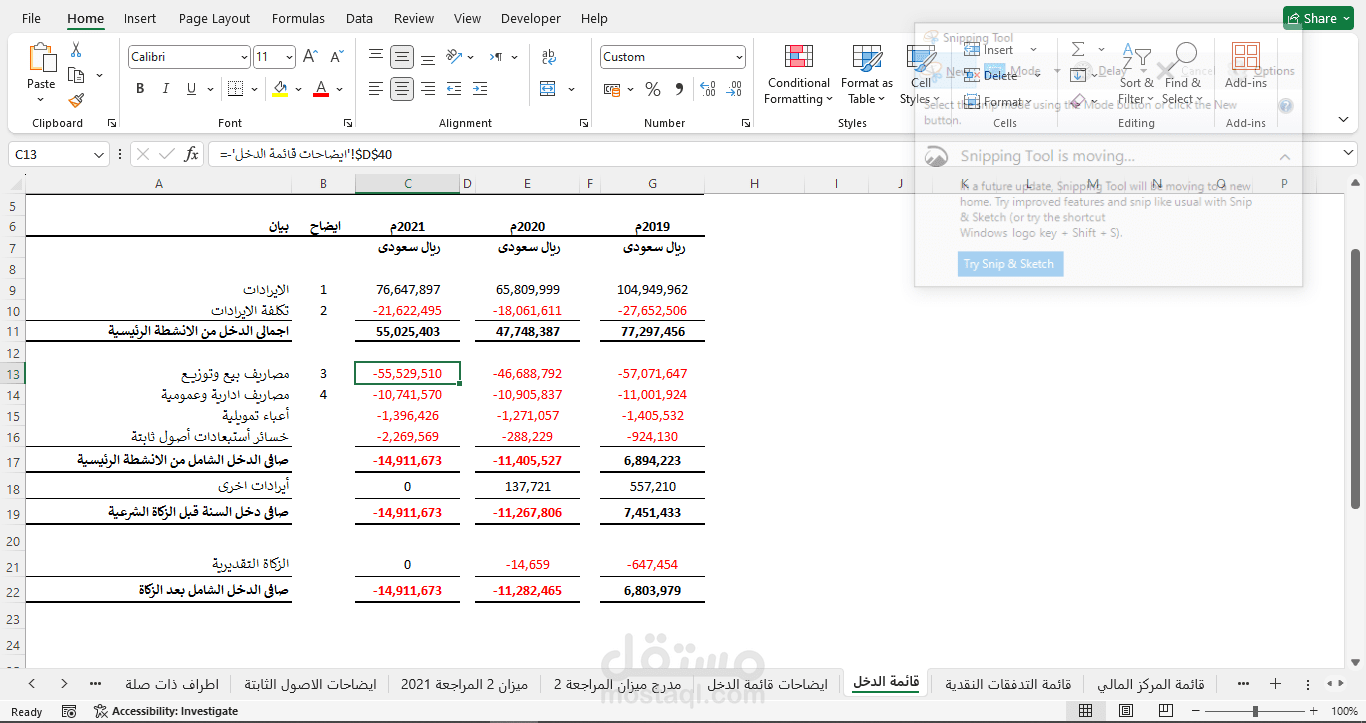Click the column G header
Screen dimensions: 1366x723
653,183
